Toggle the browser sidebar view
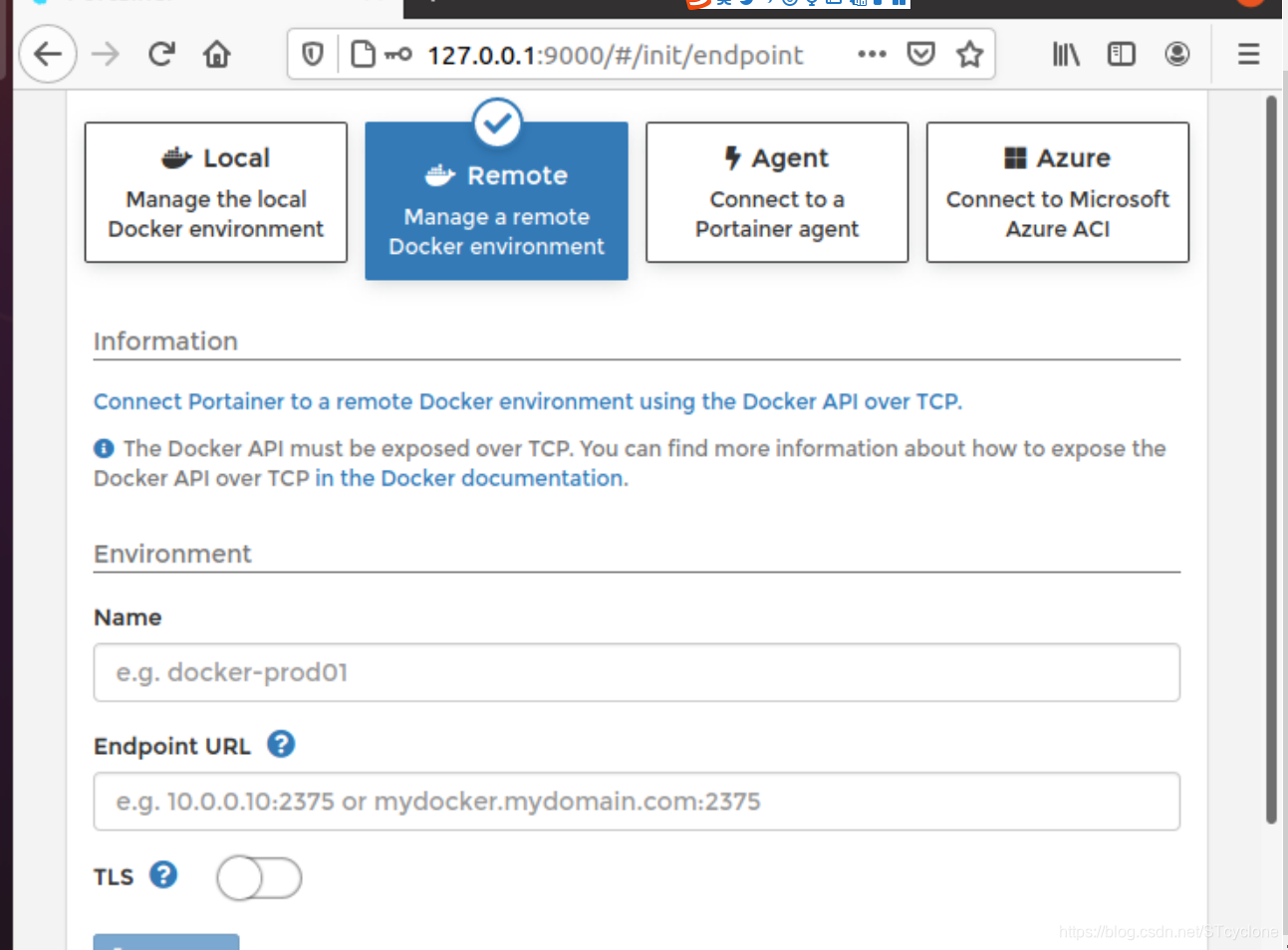1288x950 pixels. (x=1122, y=54)
